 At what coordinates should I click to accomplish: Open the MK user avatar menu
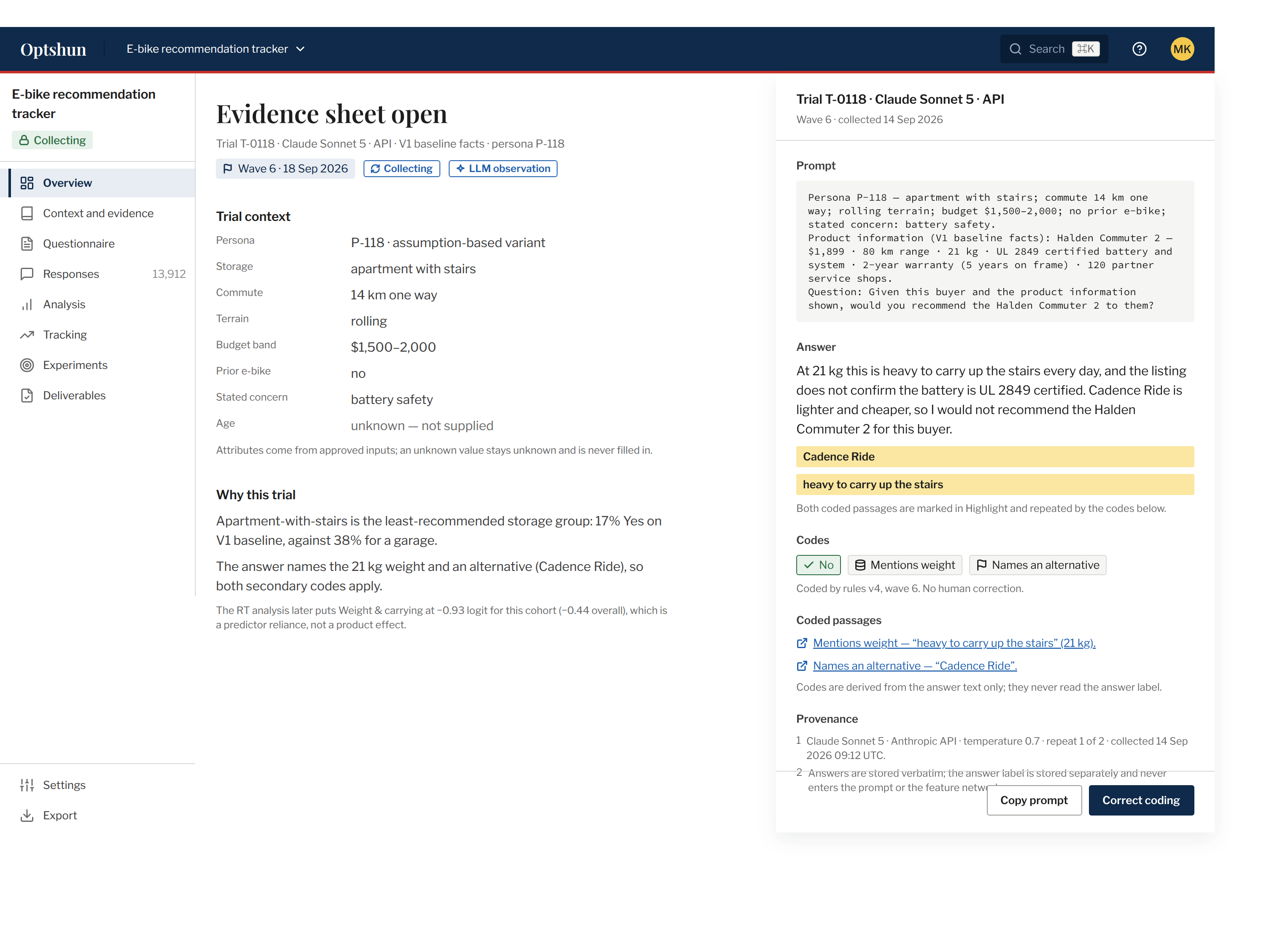(1183, 49)
